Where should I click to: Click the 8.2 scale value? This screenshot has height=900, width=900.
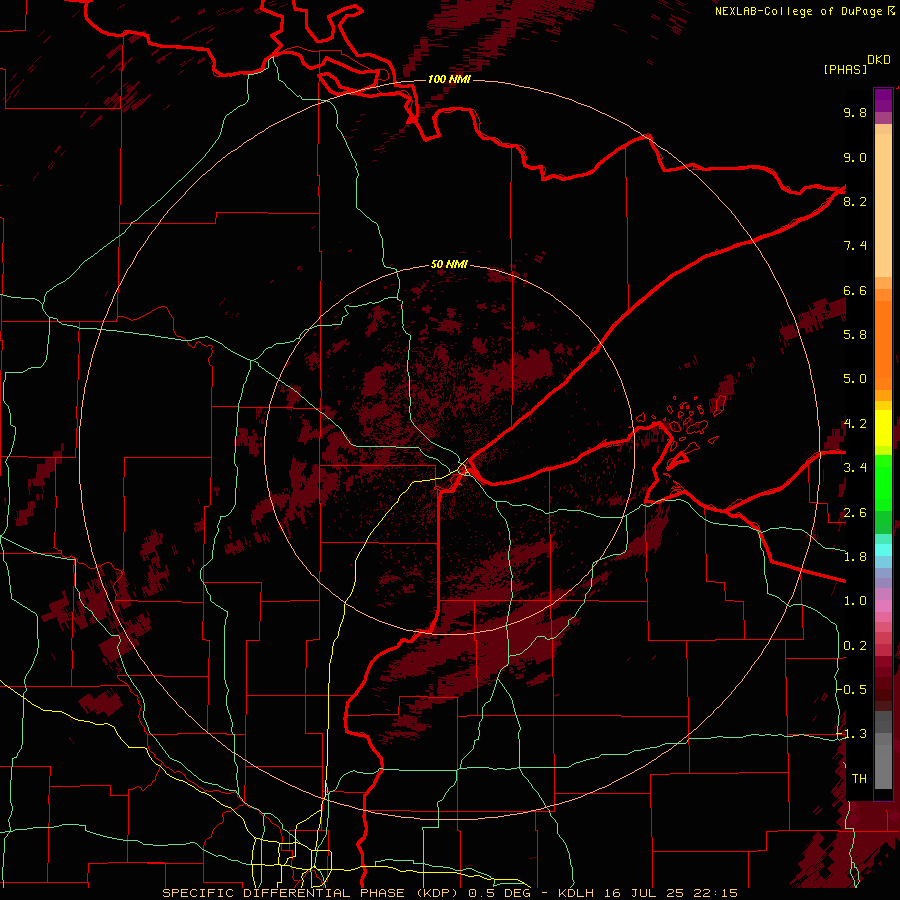855,201
